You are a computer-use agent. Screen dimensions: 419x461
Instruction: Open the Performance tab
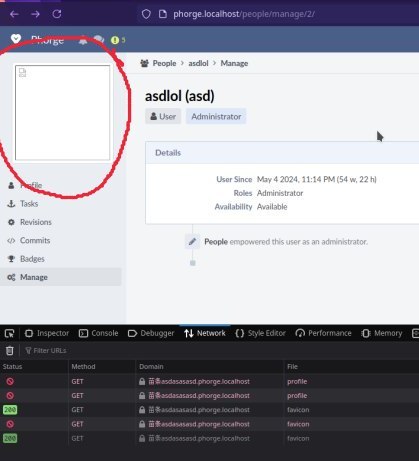click(x=323, y=333)
